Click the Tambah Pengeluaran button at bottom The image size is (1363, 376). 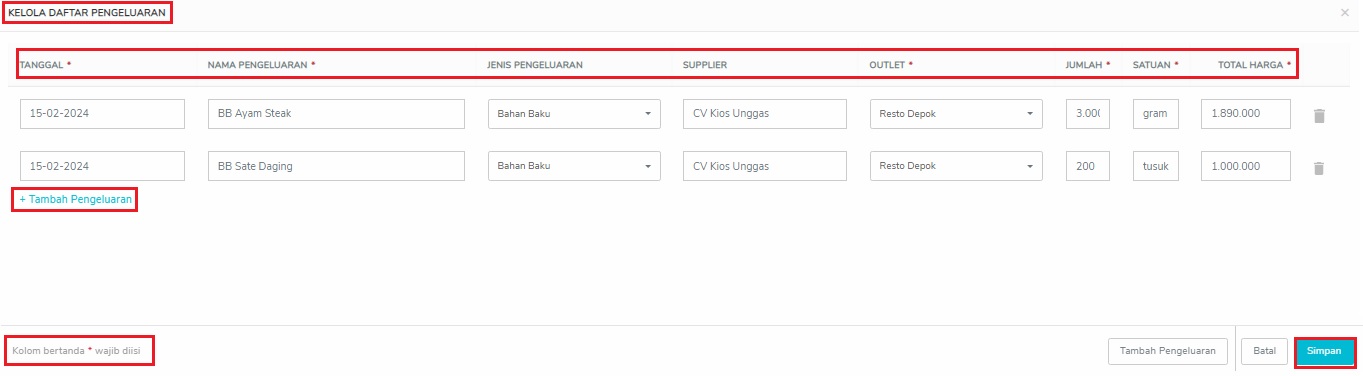tap(1168, 351)
